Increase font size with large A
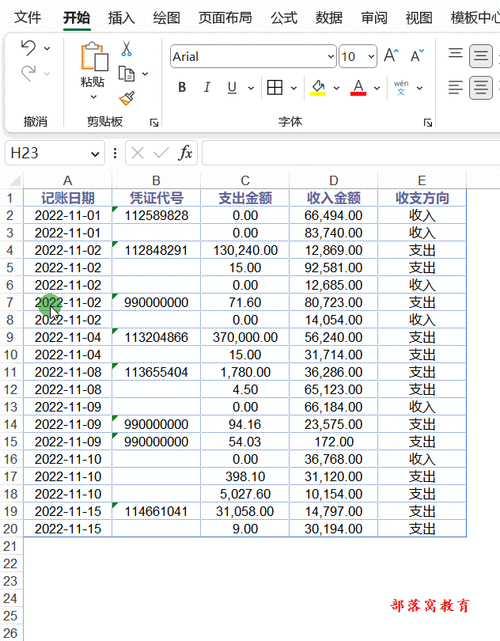 (391, 56)
